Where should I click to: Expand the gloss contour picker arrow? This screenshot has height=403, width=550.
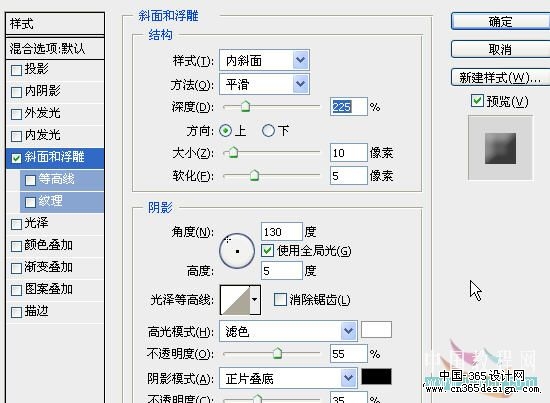pos(255,300)
